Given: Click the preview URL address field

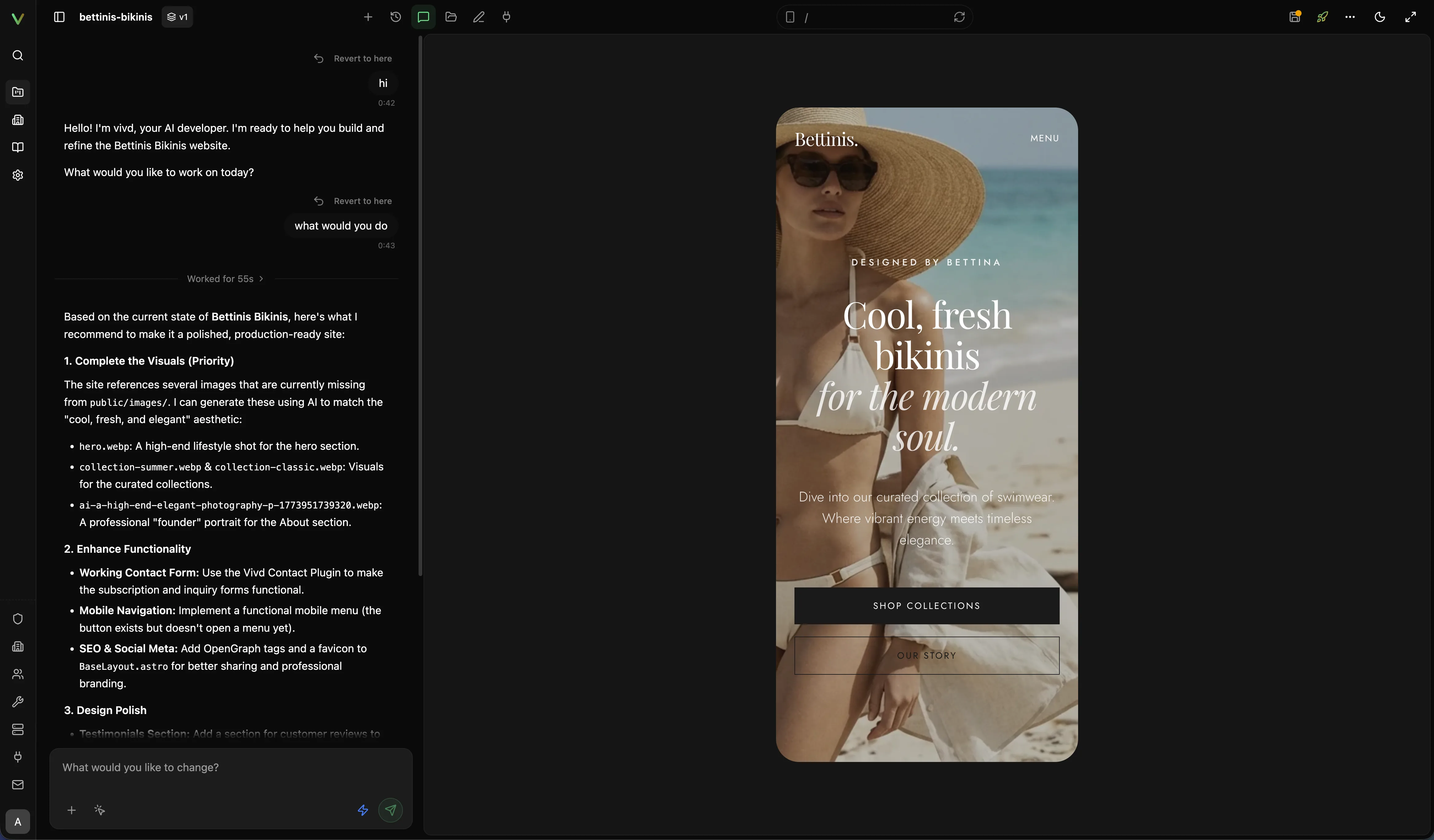Looking at the screenshot, I should click(871, 17).
